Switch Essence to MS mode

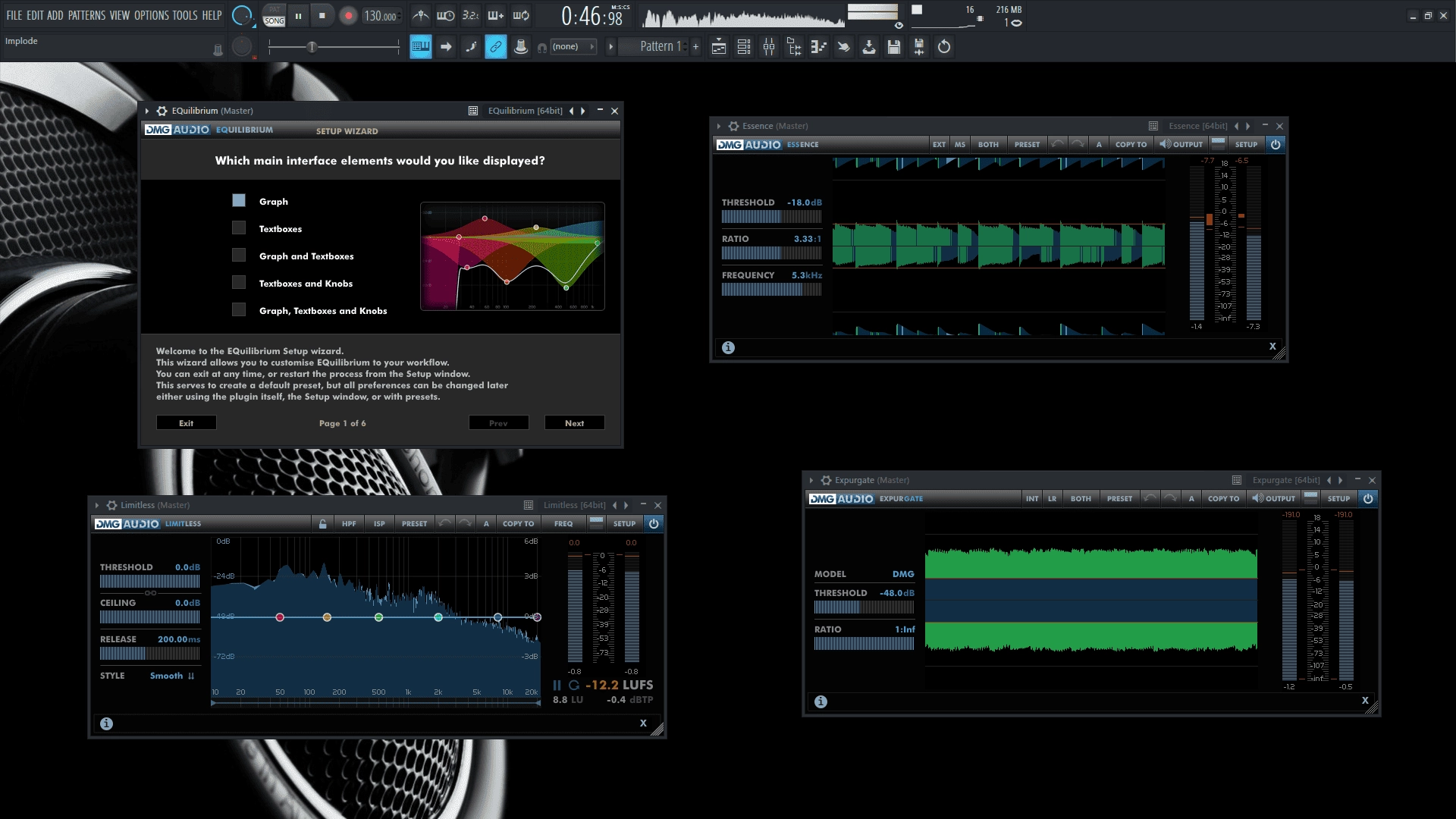(x=960, y=144)
